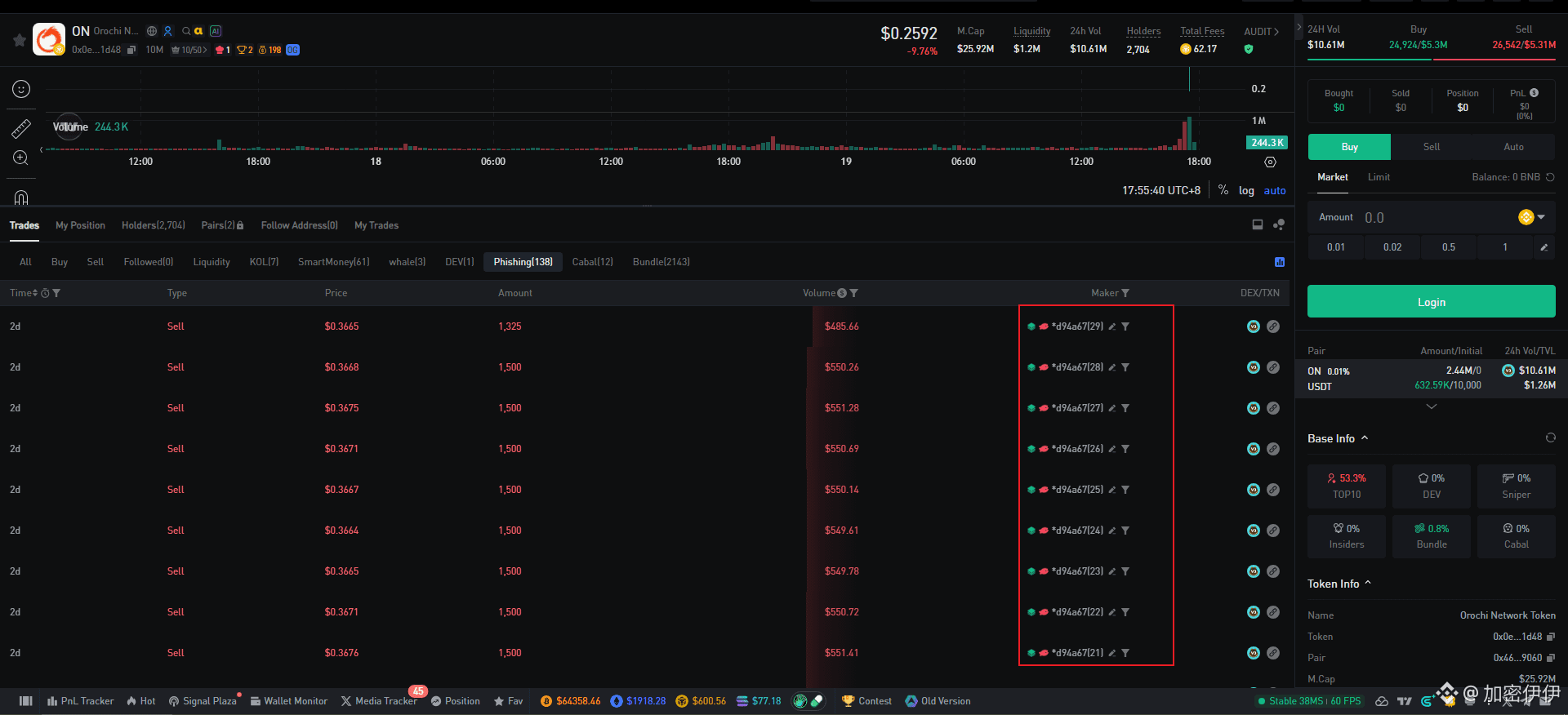Filter trades by SmartMoney(61)

(x=333, y=262)
